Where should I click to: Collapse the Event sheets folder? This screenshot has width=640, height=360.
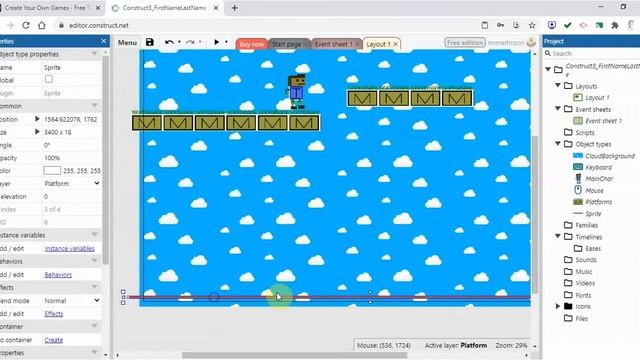click(558, 109)
